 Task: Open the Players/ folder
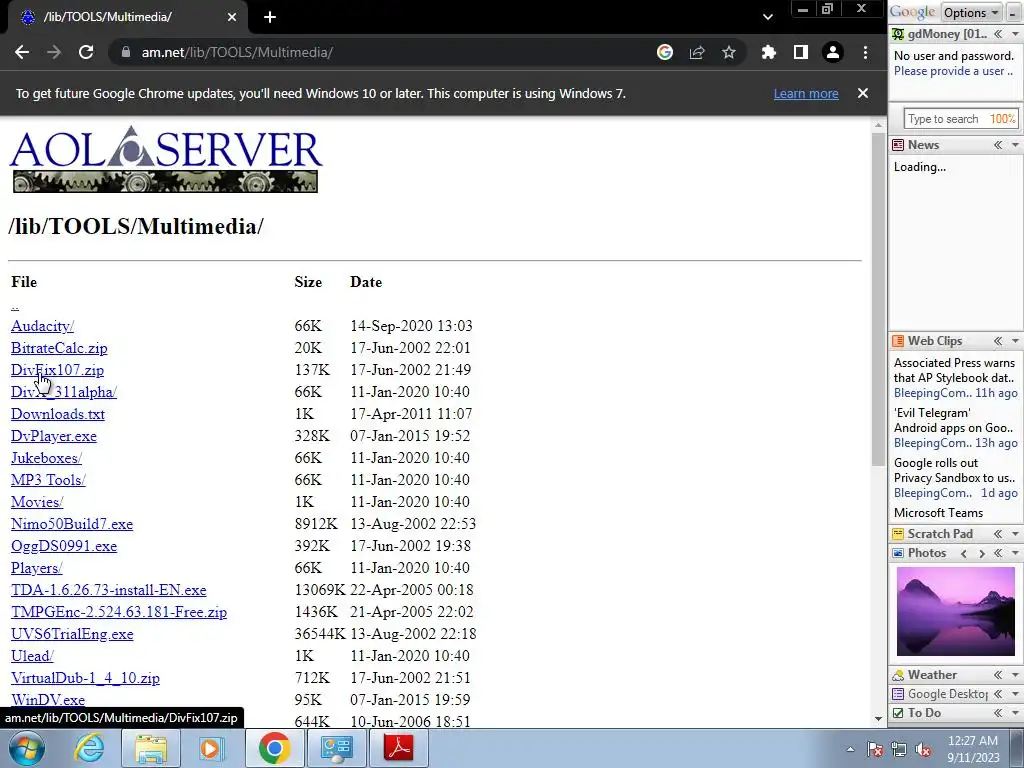pos(37,568)
